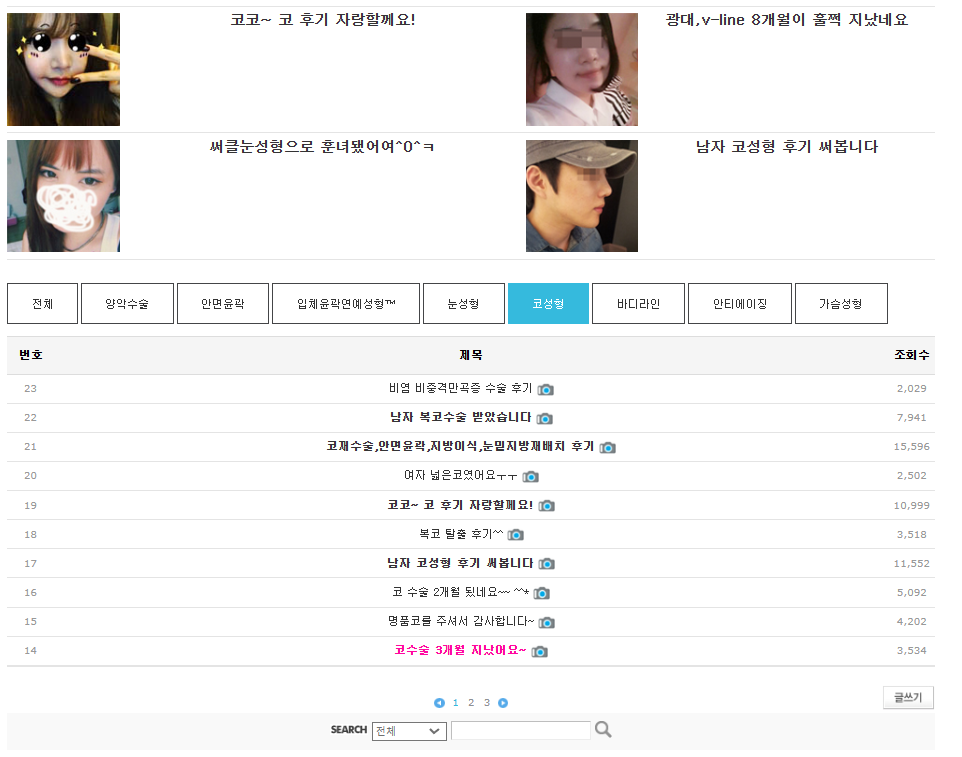Click the search magnifier icon

tap(603, 730)
